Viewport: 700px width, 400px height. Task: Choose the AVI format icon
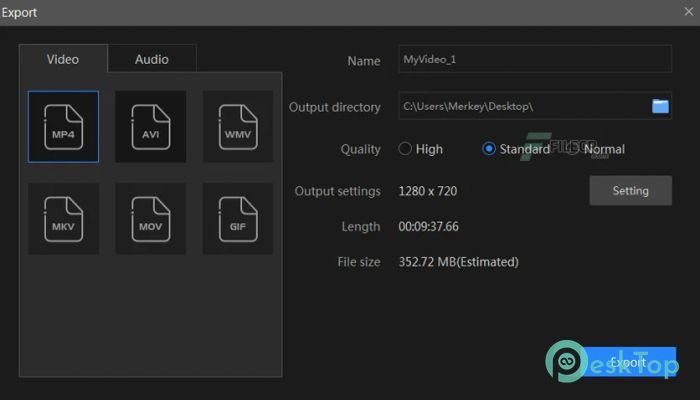(x=150, y=127)
